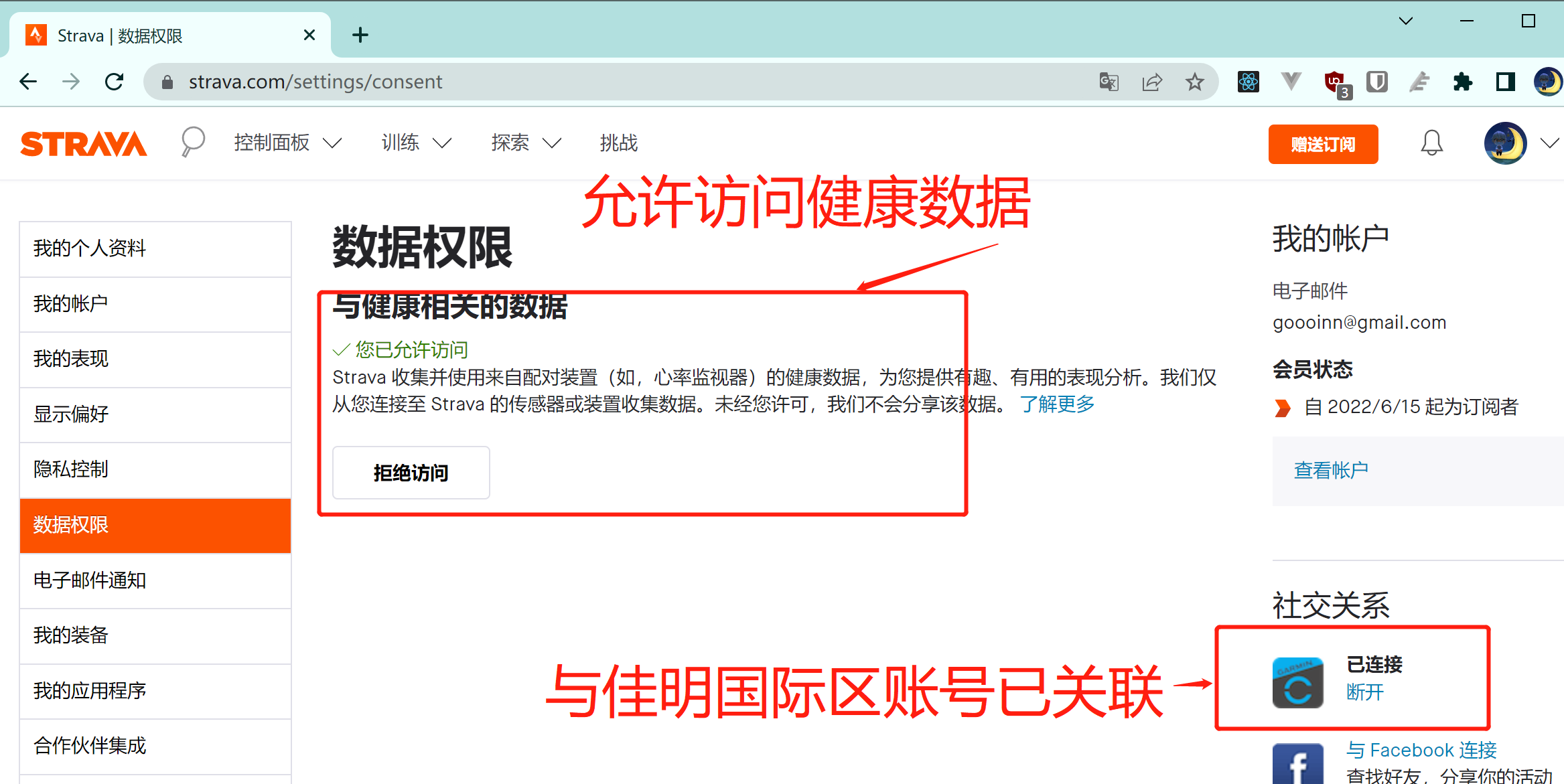Click 断开 to disconnect Garmin
Viewport: 1564px width, 784px height.
pos(1364,692)
